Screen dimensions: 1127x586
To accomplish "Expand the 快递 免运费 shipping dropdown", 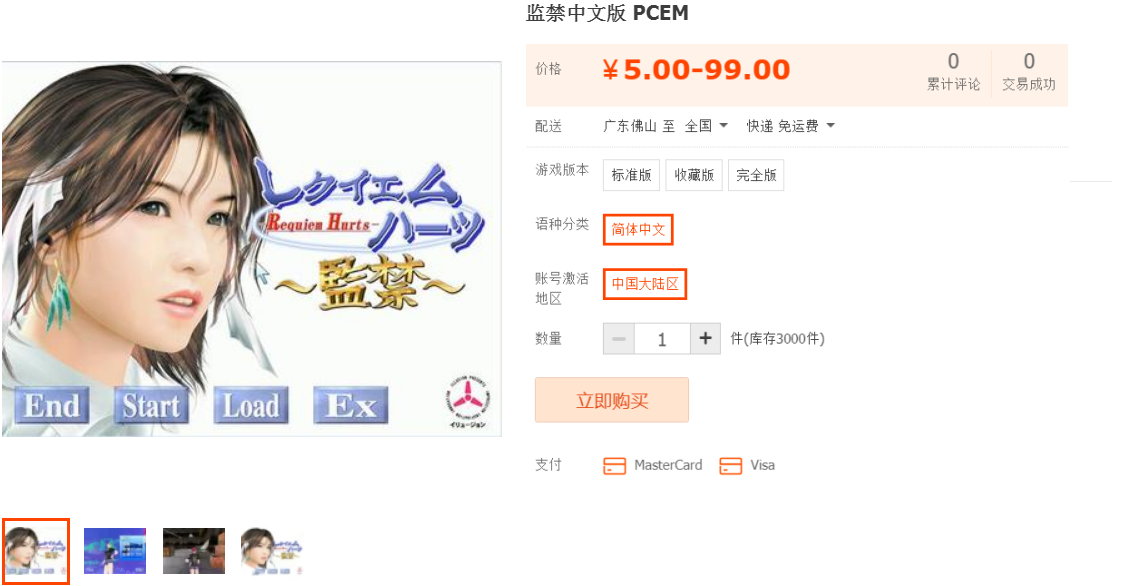I will click(x=791, y=126).
